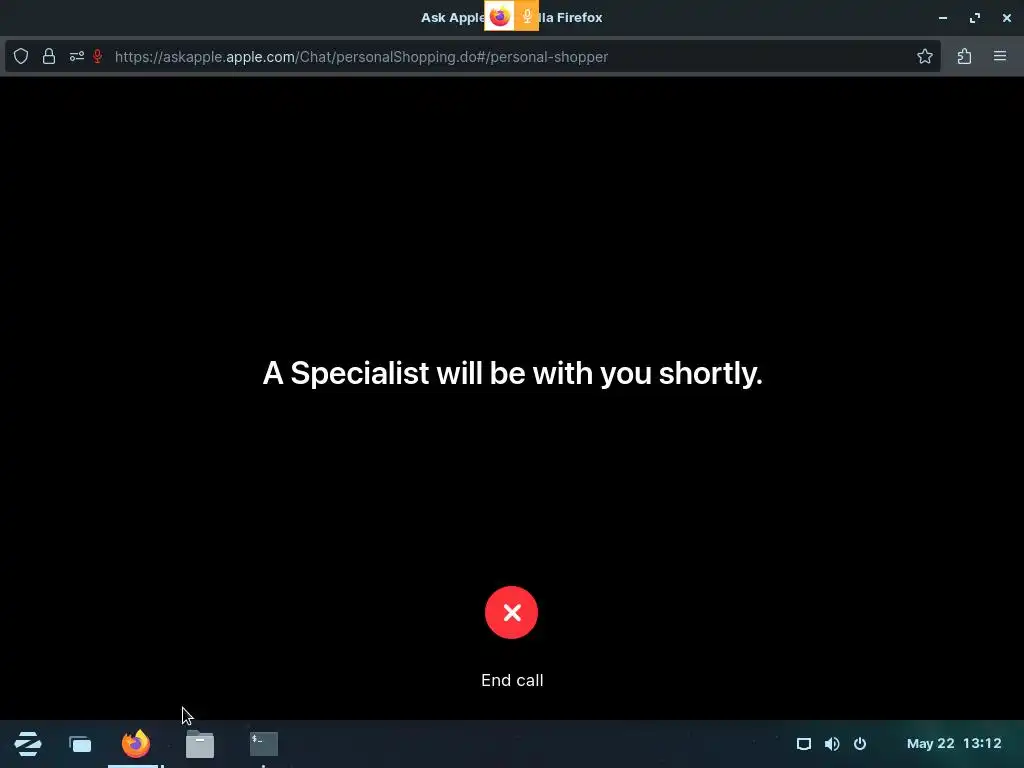Bookmark this page with the star icon
1024x768 pixels.
click(x=925, y=57)
